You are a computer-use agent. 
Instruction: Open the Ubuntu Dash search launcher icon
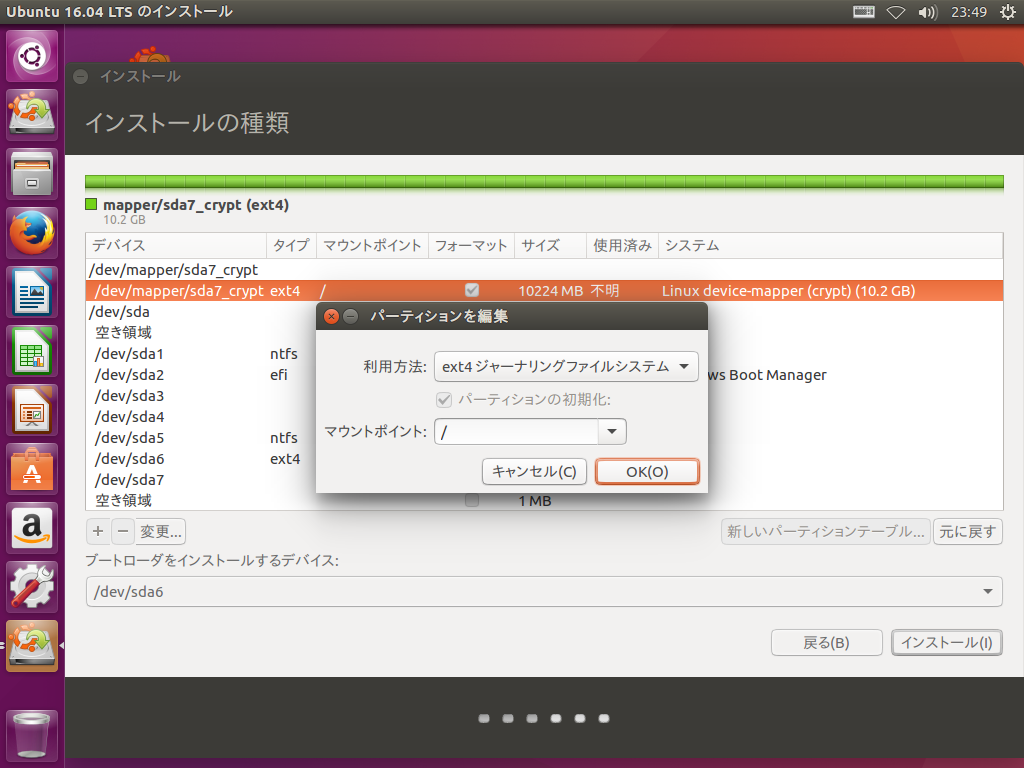click(x=32, y=56)
